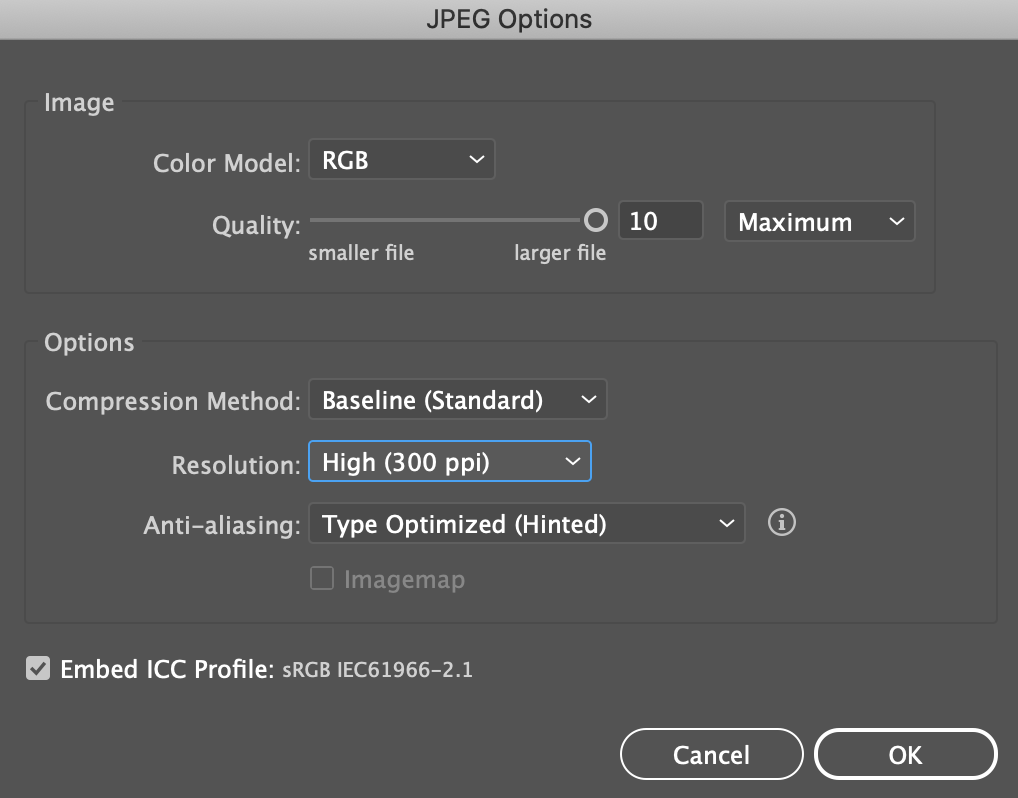The height and width of the screenshot is (798, 1018).
Task: Click the 'smaller file' label
Action: point(361,253)
